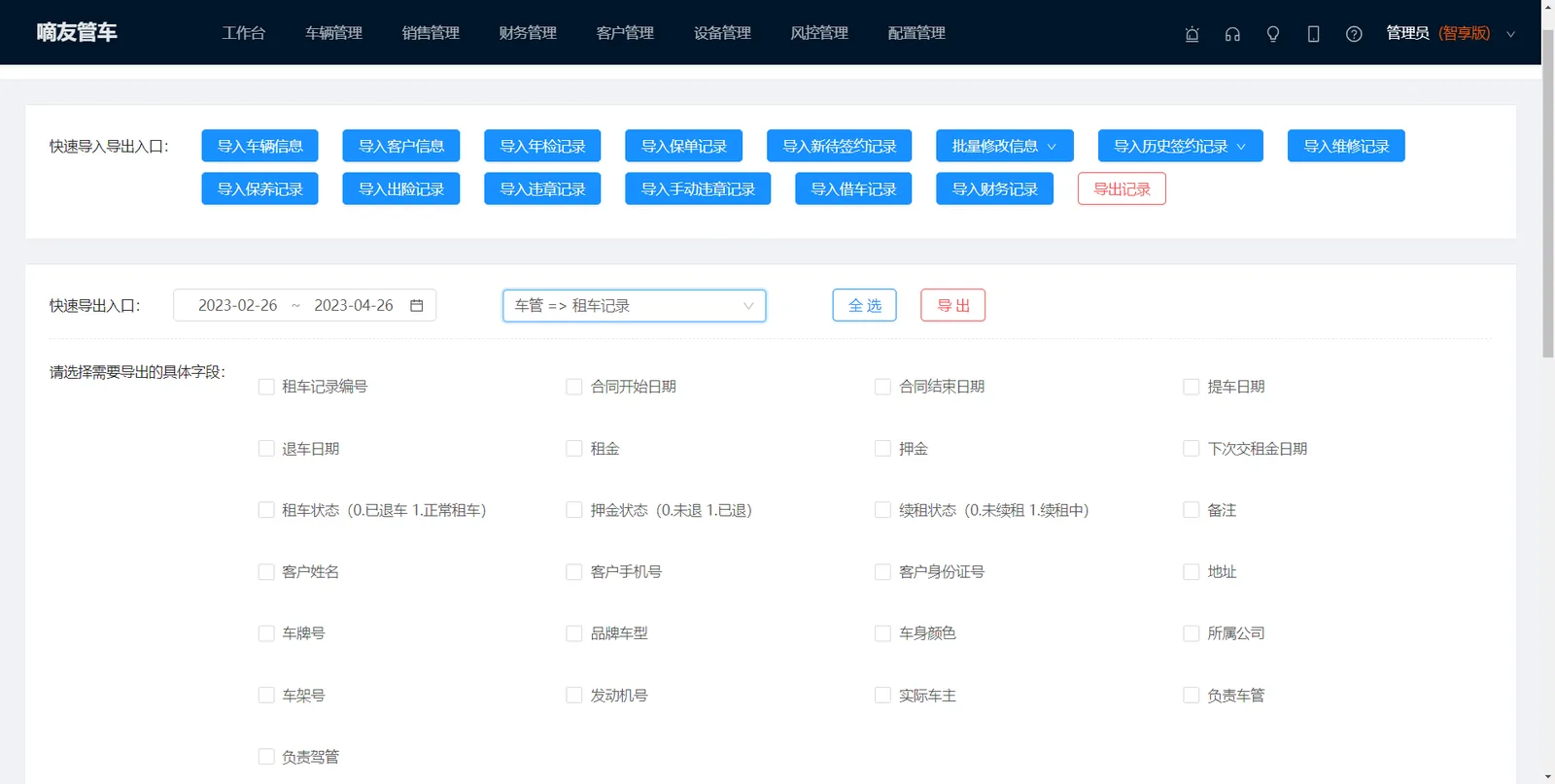Open the 销售管理 menu
This screenshot has width=1555, height=784.
pos(431,33)
